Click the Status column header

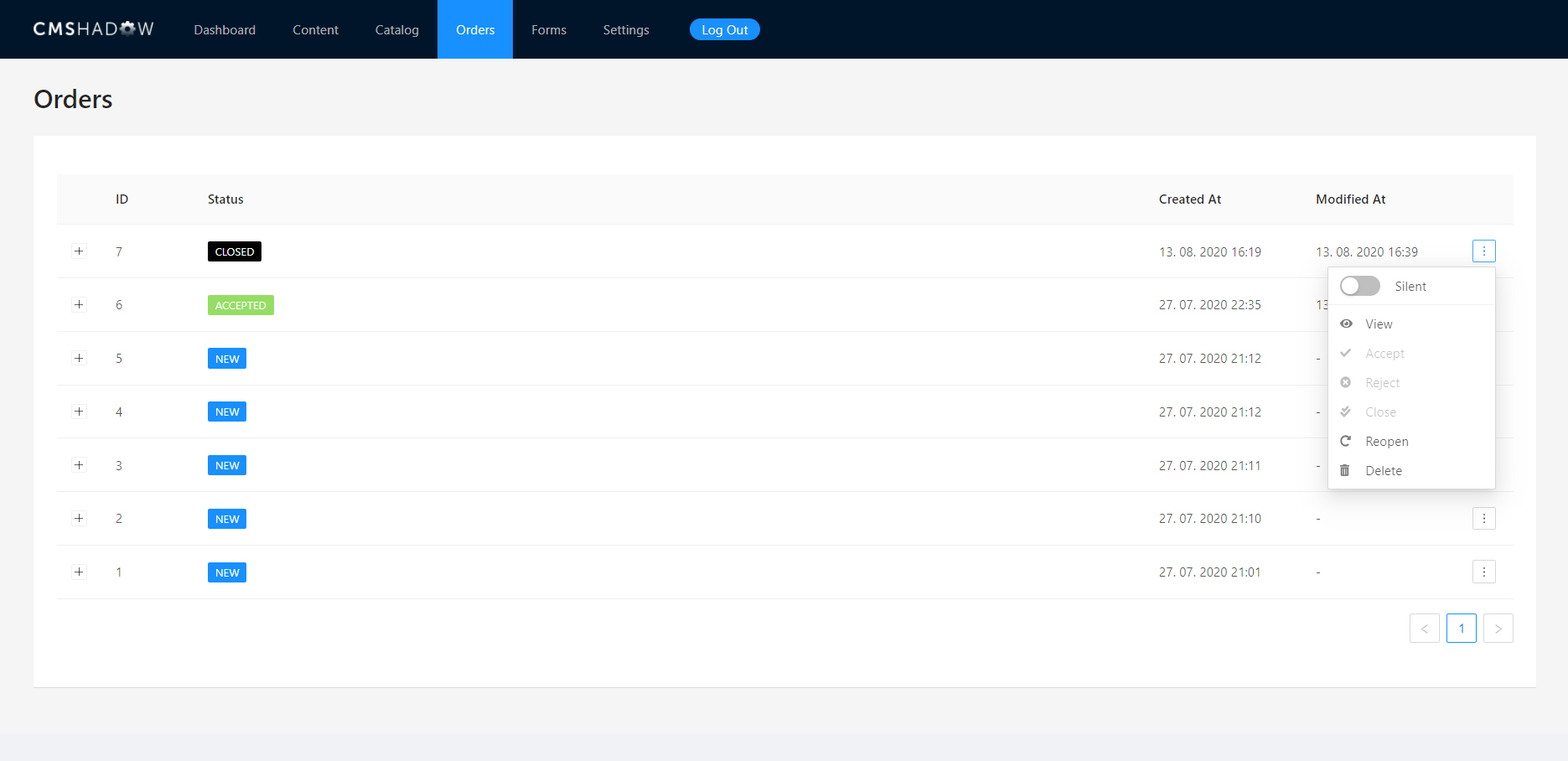(225, 199)
